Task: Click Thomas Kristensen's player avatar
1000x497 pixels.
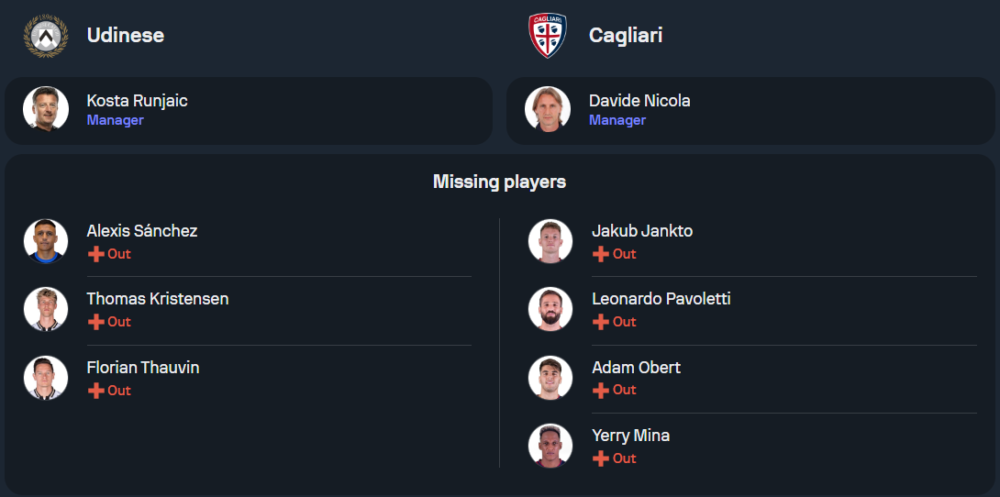Action: (46, 309)
